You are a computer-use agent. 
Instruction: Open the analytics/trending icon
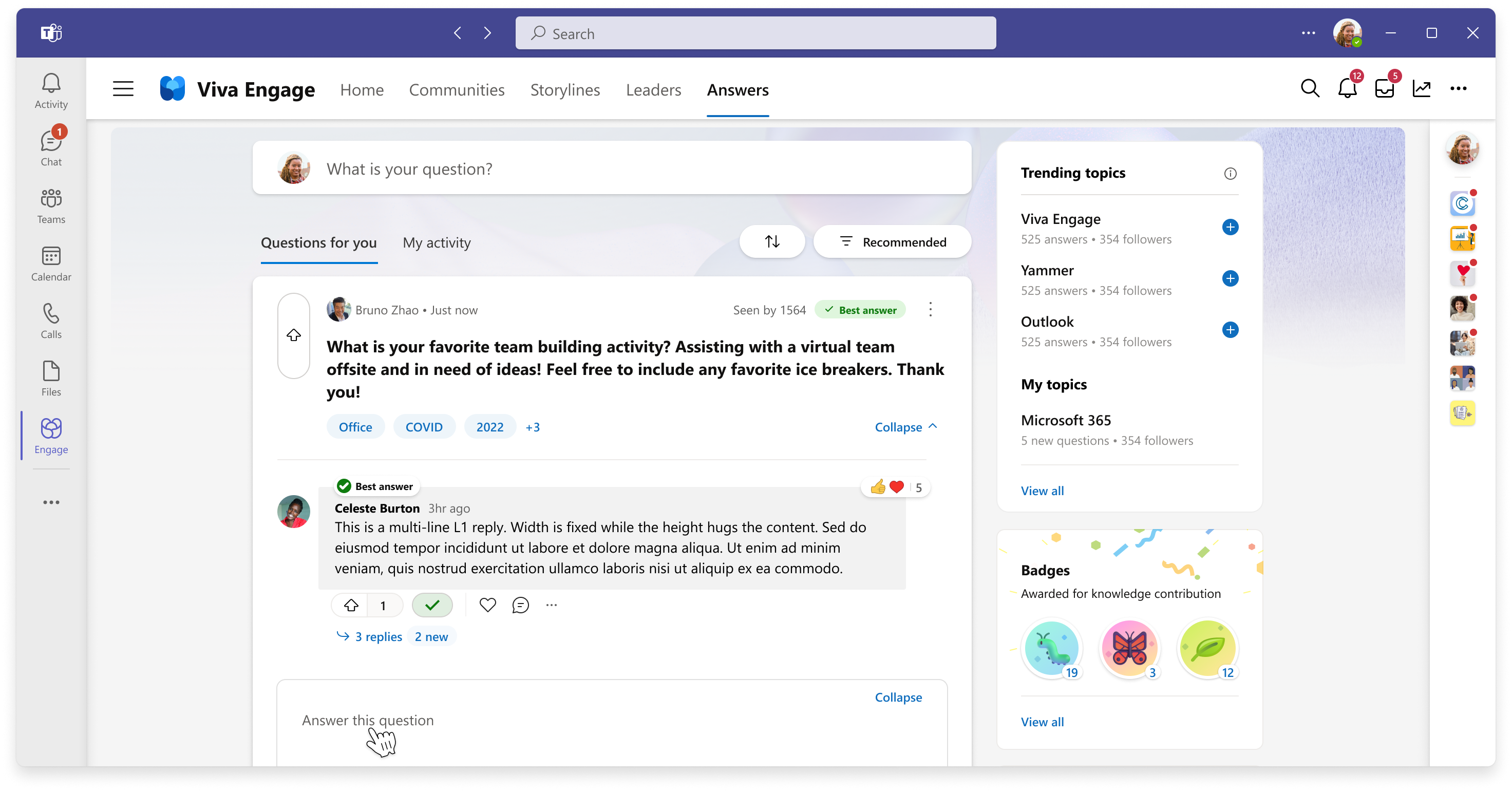pyautogui.click(x=1421, y=89)
